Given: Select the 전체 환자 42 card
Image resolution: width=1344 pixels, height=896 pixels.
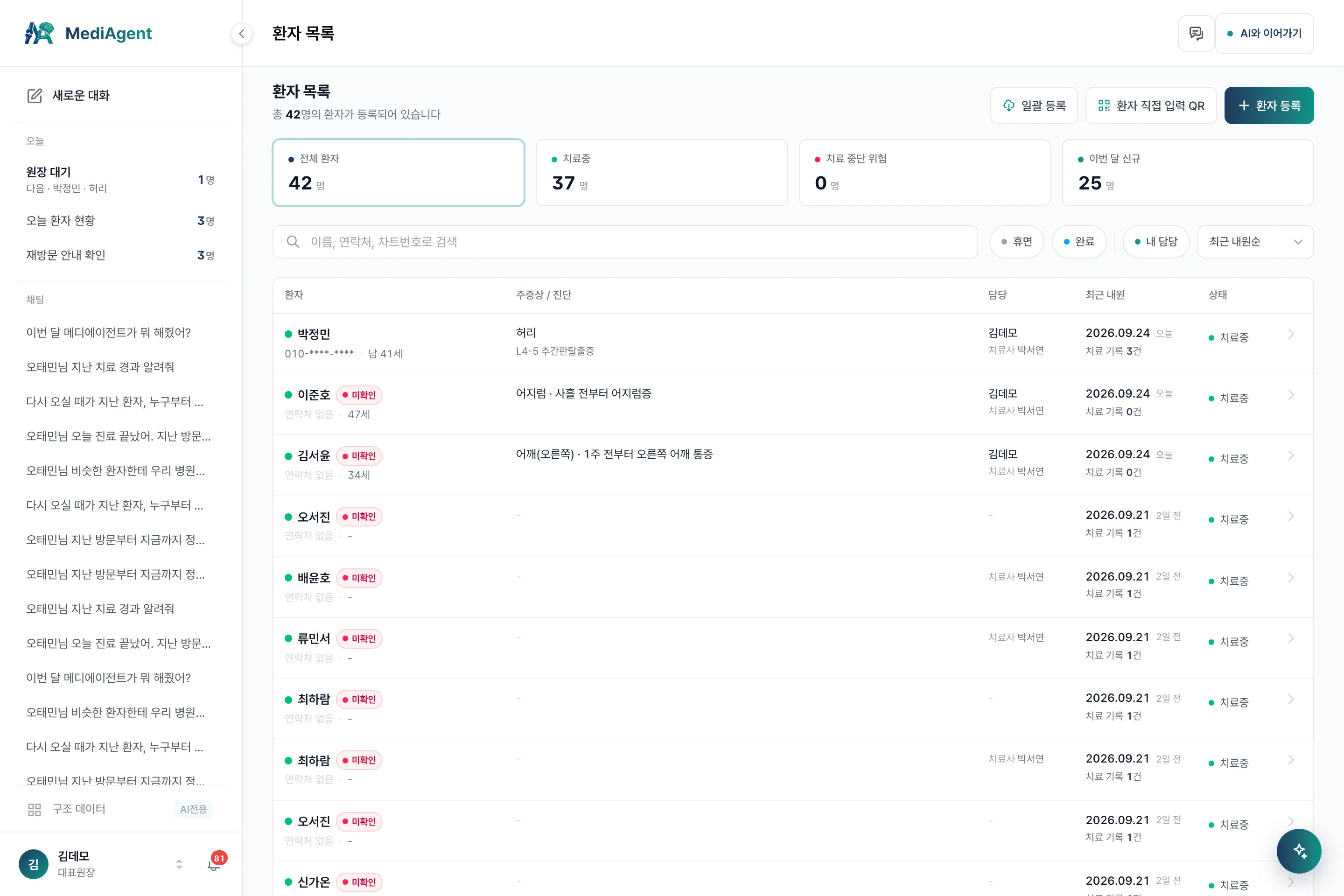Looking at the screenshot, I should (398, 173).
